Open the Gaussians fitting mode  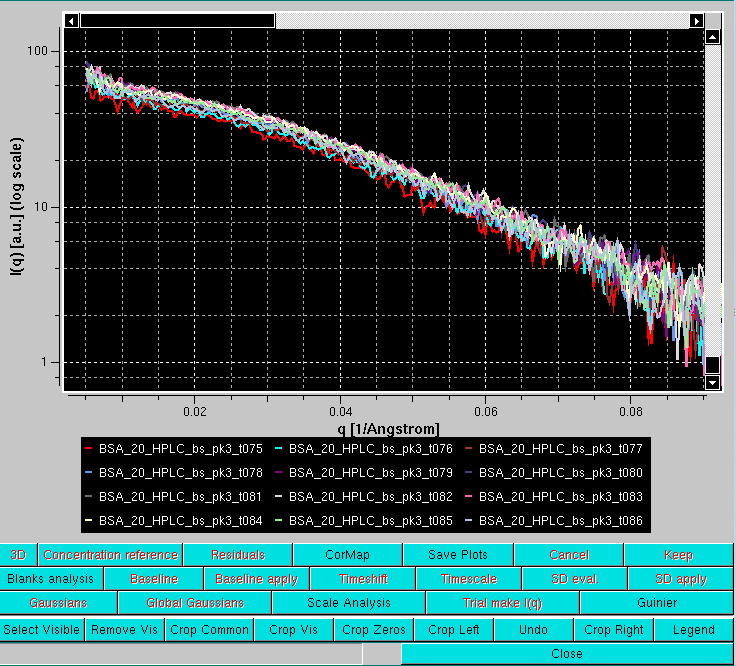coord(58,603)
